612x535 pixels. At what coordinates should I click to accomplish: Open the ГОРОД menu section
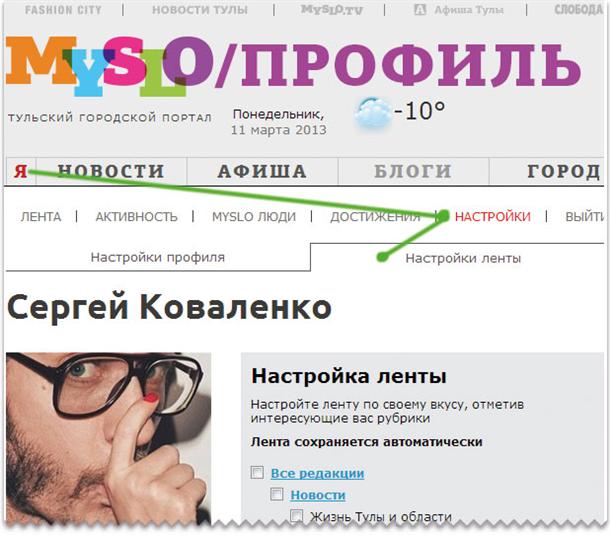click(563, 171)
